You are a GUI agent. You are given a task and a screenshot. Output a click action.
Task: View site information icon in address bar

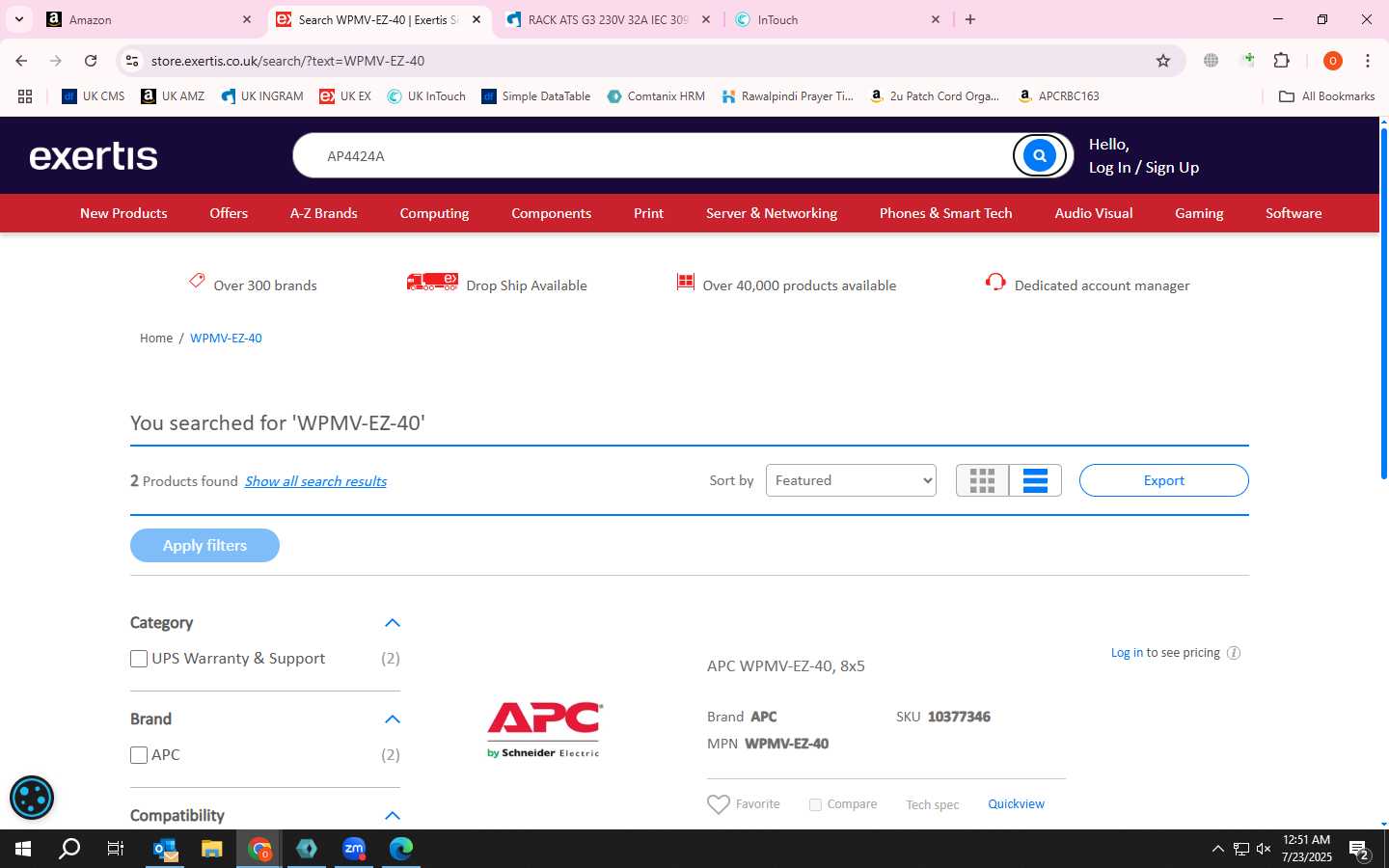pos(132,61)
